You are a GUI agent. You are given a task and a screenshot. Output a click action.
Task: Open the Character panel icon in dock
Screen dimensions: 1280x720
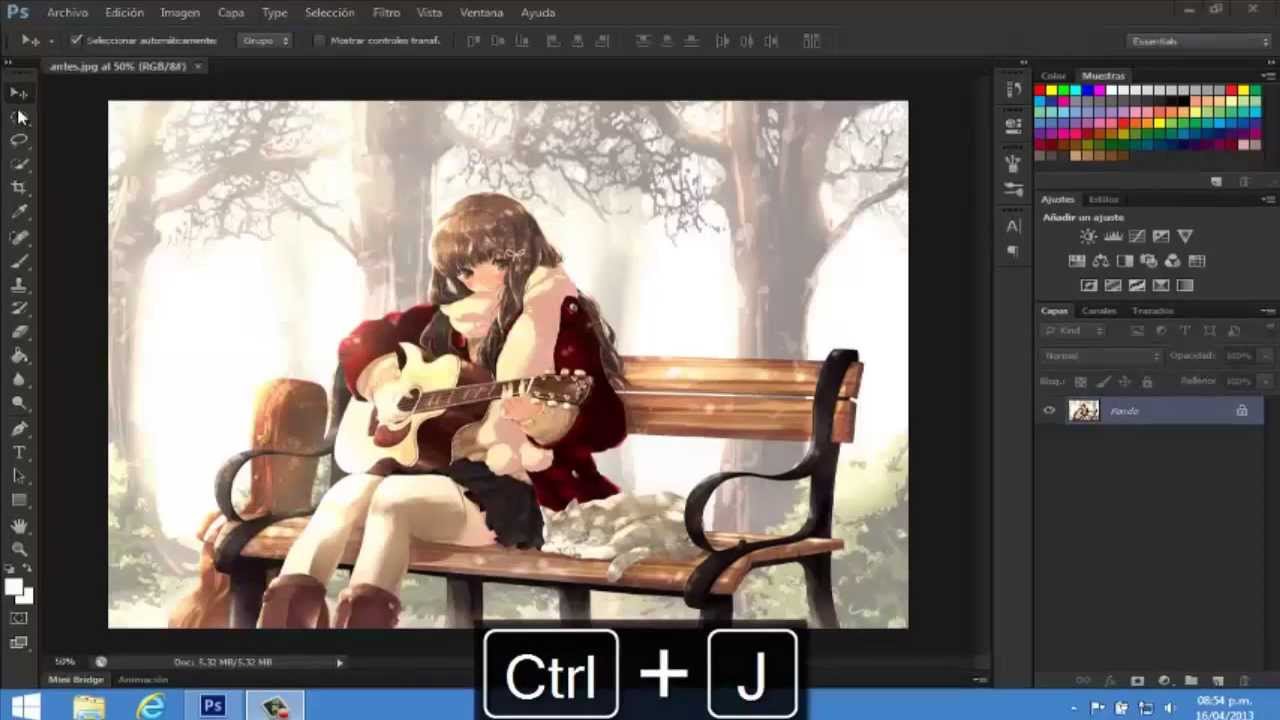coord(1013,226)
